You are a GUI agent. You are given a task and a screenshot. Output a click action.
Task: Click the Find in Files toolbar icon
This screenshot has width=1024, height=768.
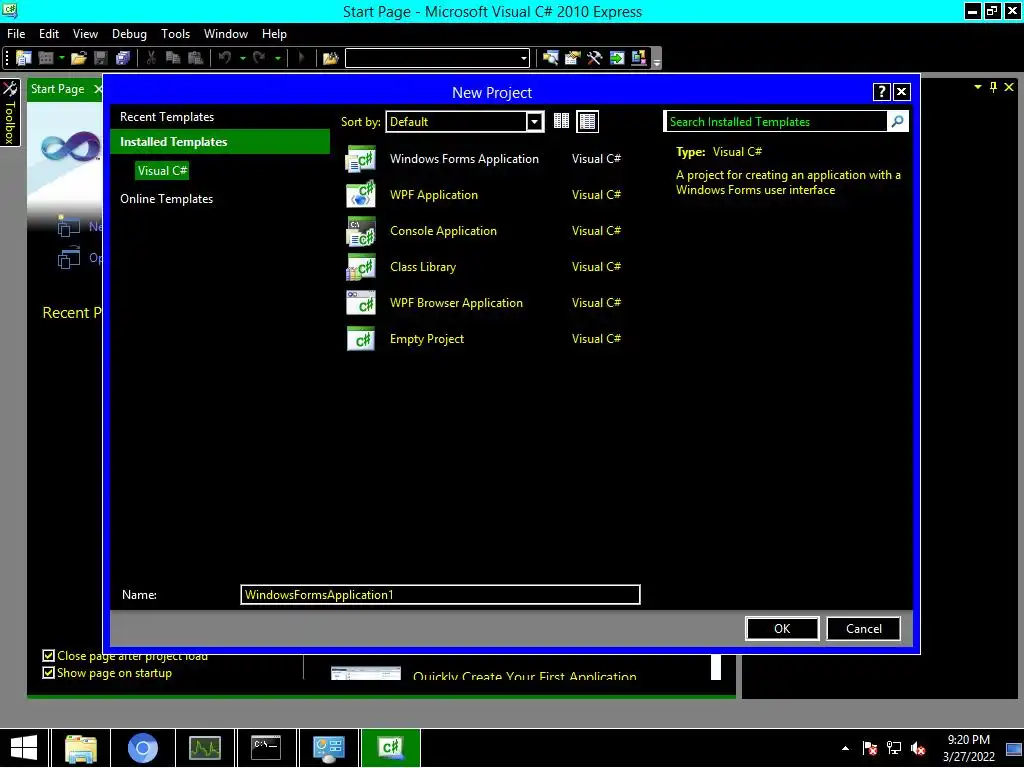[x=330, y=58]
